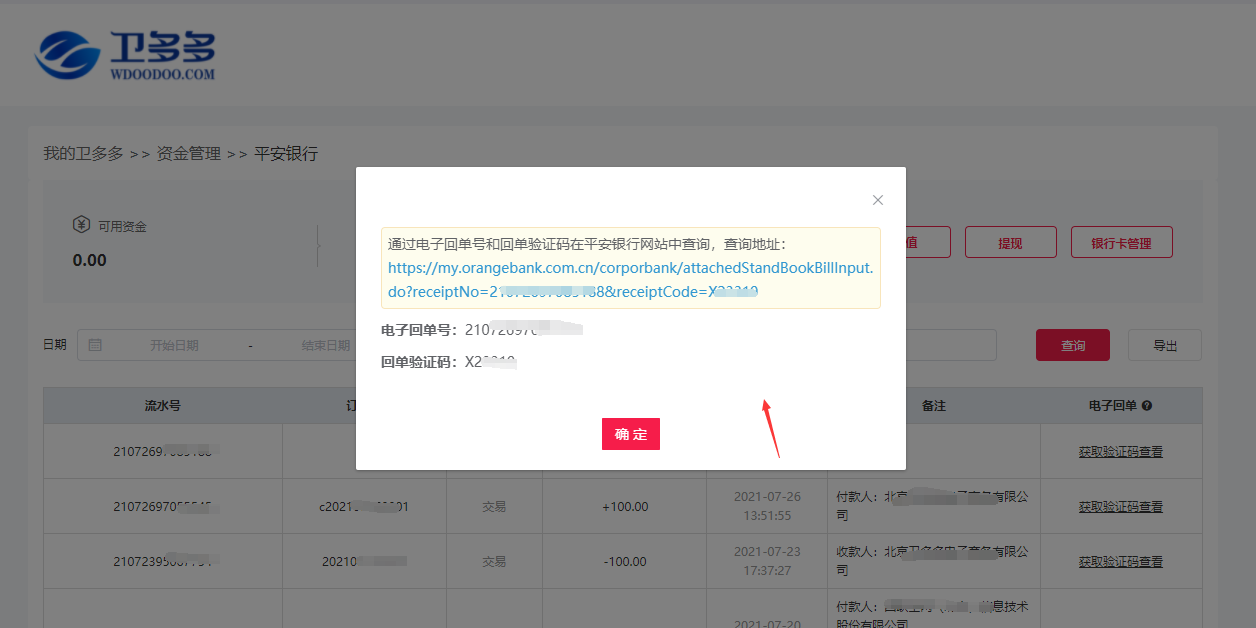Click the 电子回单 column header text

[1113, 406]
